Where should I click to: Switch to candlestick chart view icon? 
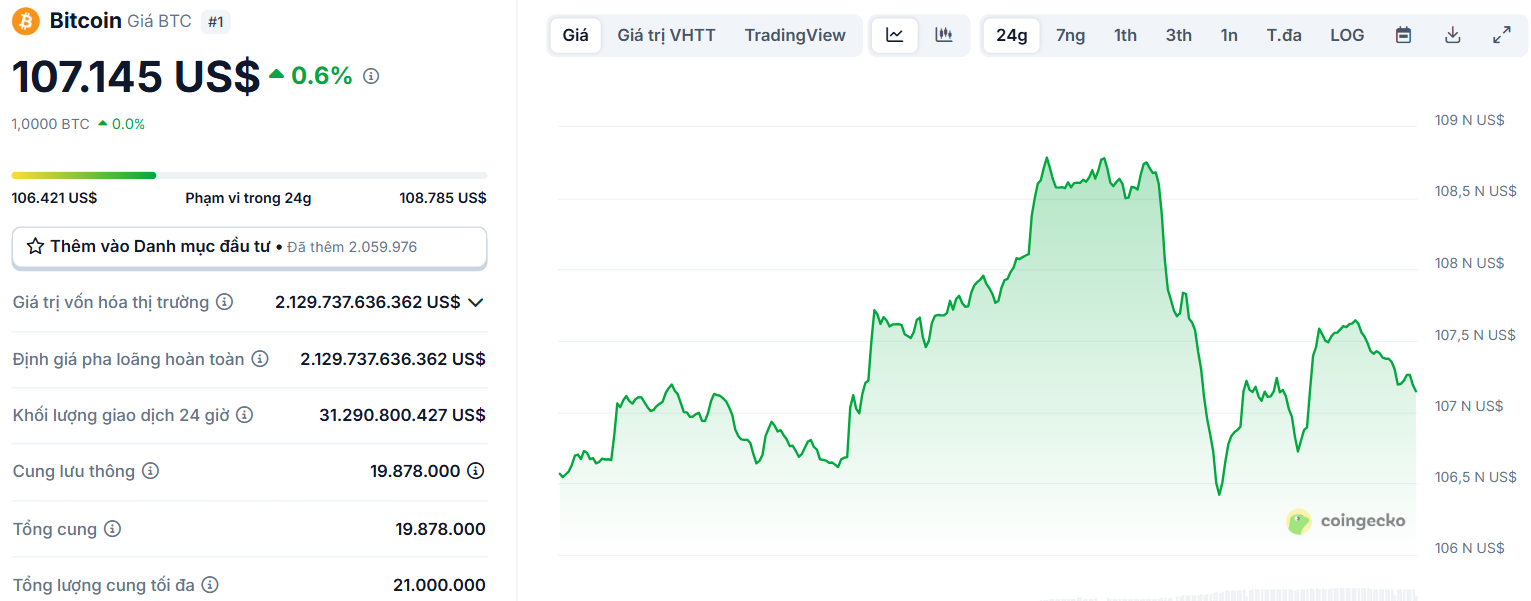(x=943, y=35)
